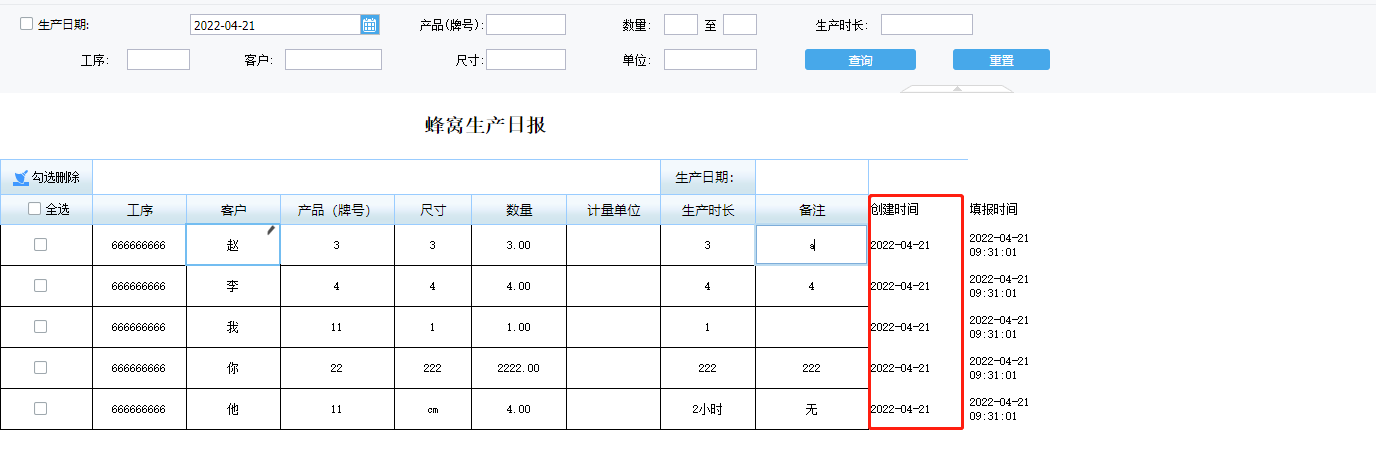Screen dimensions: 1376x470
Task: Click the 备注 cell showing 无
Action: 812,409
